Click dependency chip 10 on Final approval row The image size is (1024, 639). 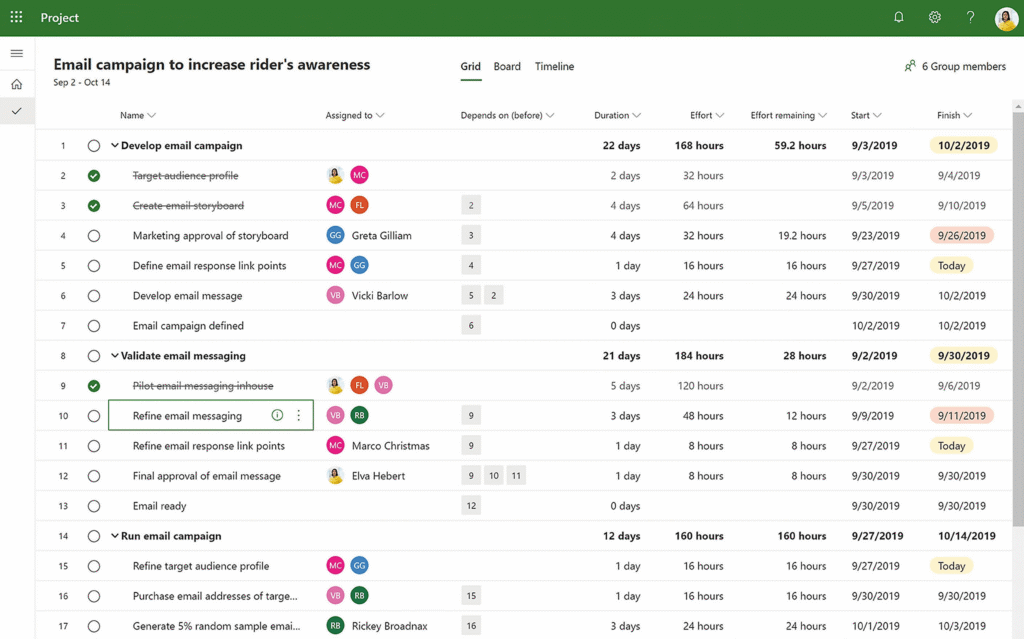click(x=494, y=476)
